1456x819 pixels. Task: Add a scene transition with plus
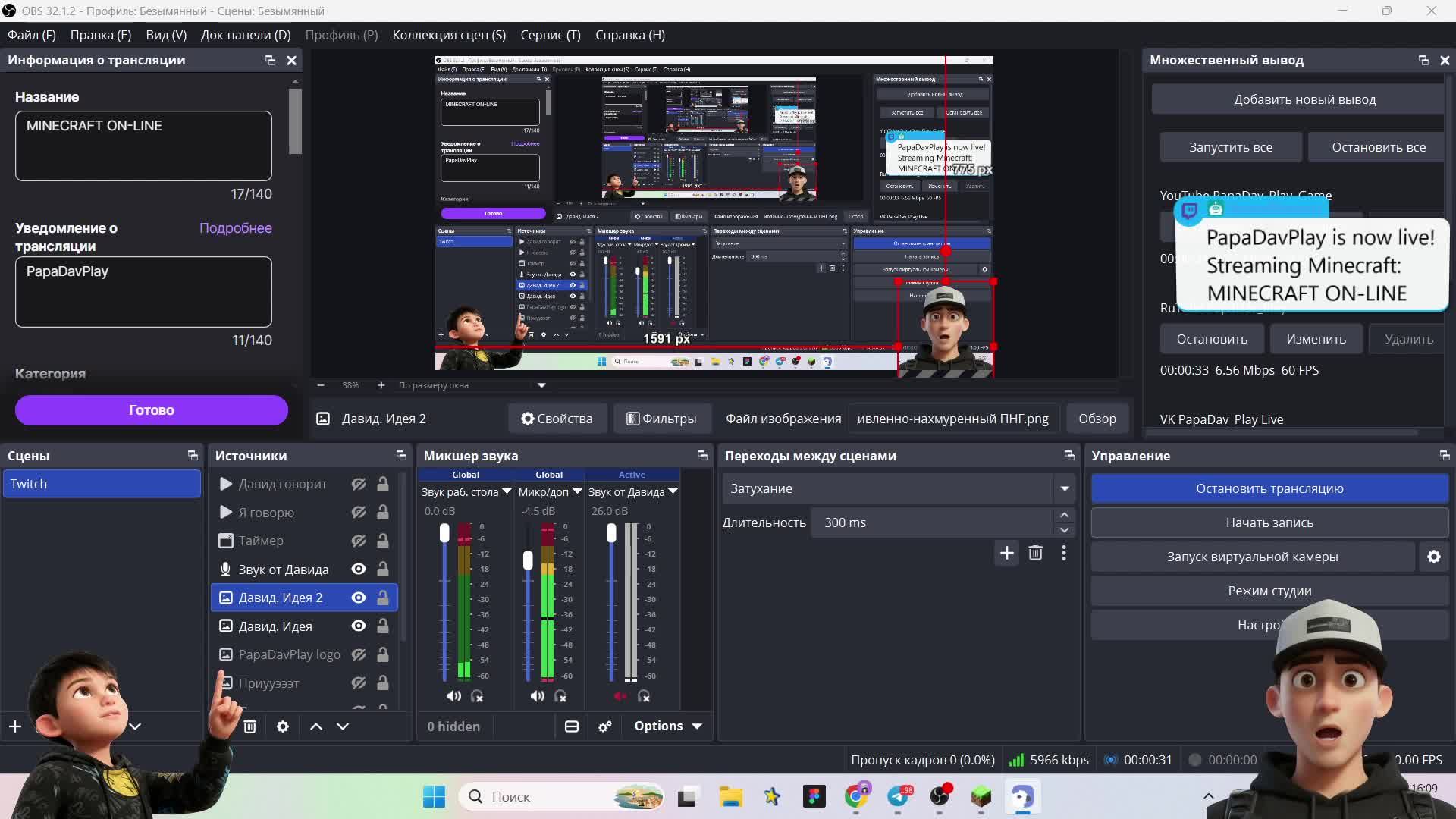tap(1007, 554)
